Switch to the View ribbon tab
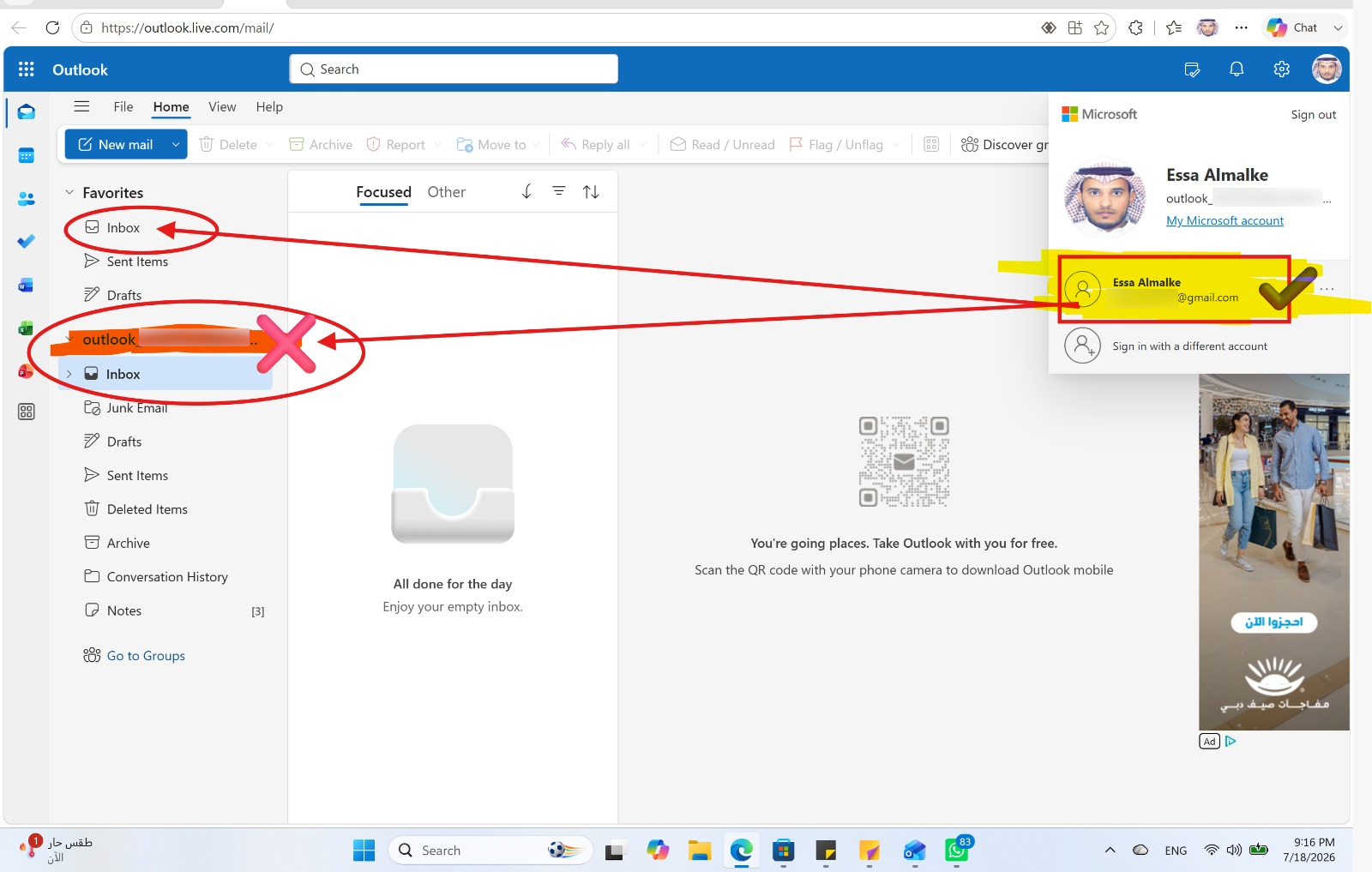Screen dimensions: 1372x872 [x=222, y=106]
